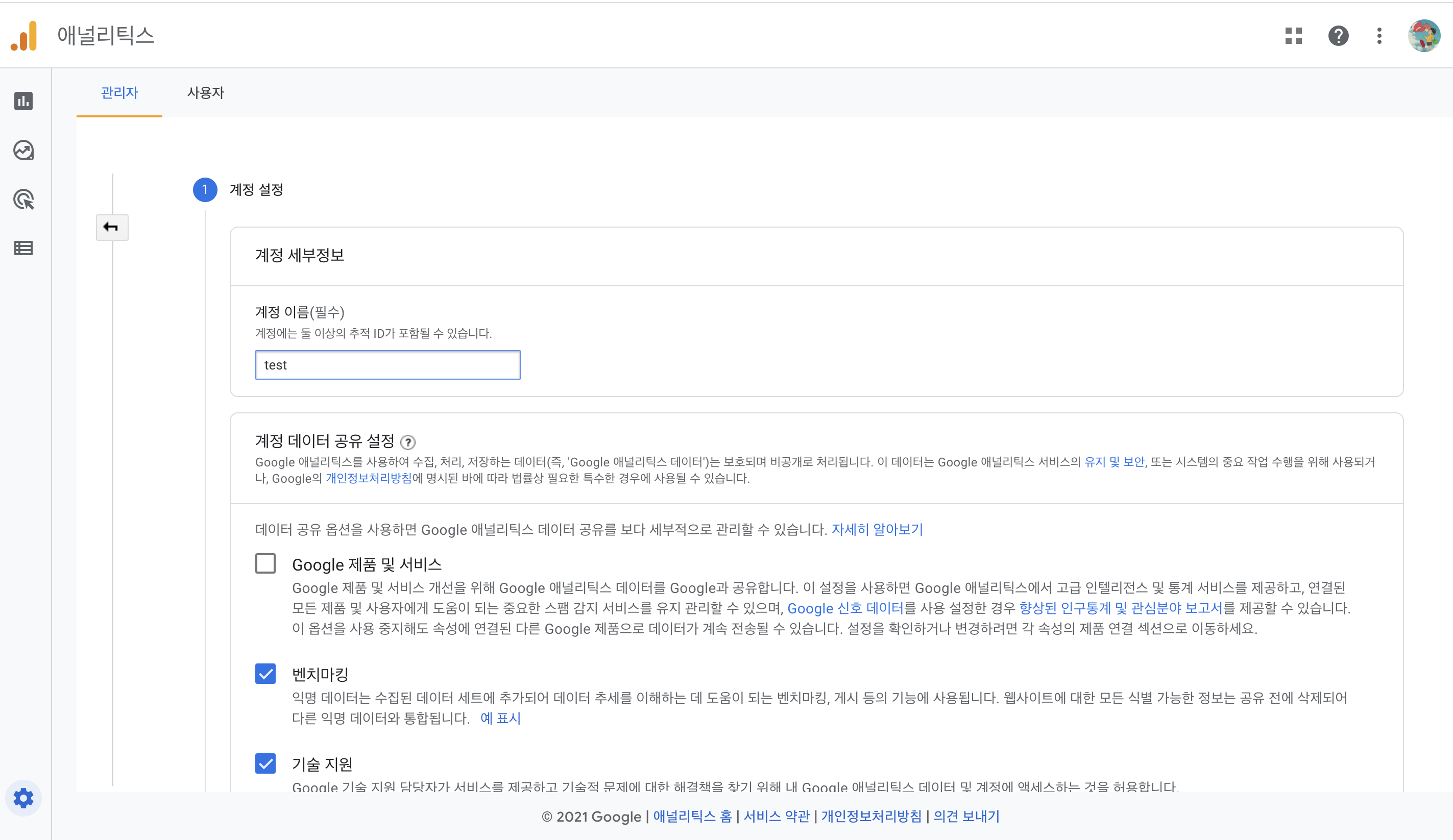Click the 계정 이름 input field
Viewport: 1453px width, 840px height.
coord(388,365)
